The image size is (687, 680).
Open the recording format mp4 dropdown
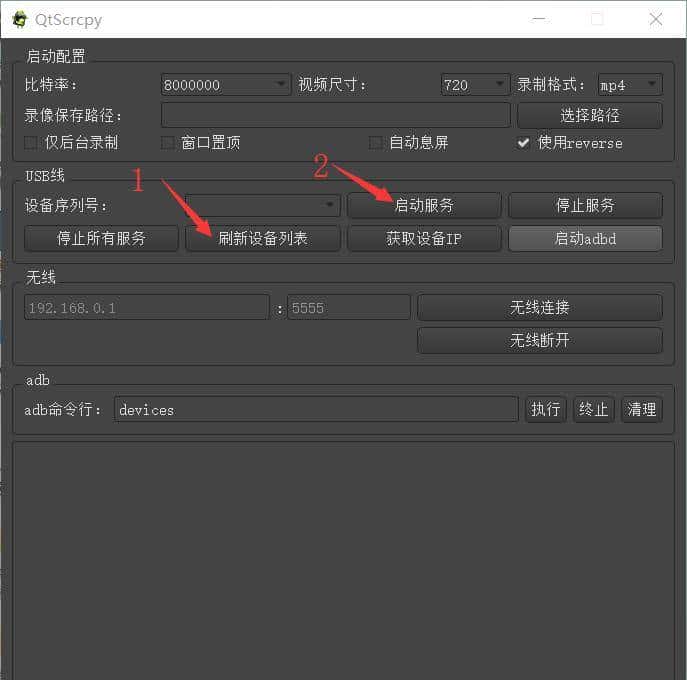pos(630,85)
